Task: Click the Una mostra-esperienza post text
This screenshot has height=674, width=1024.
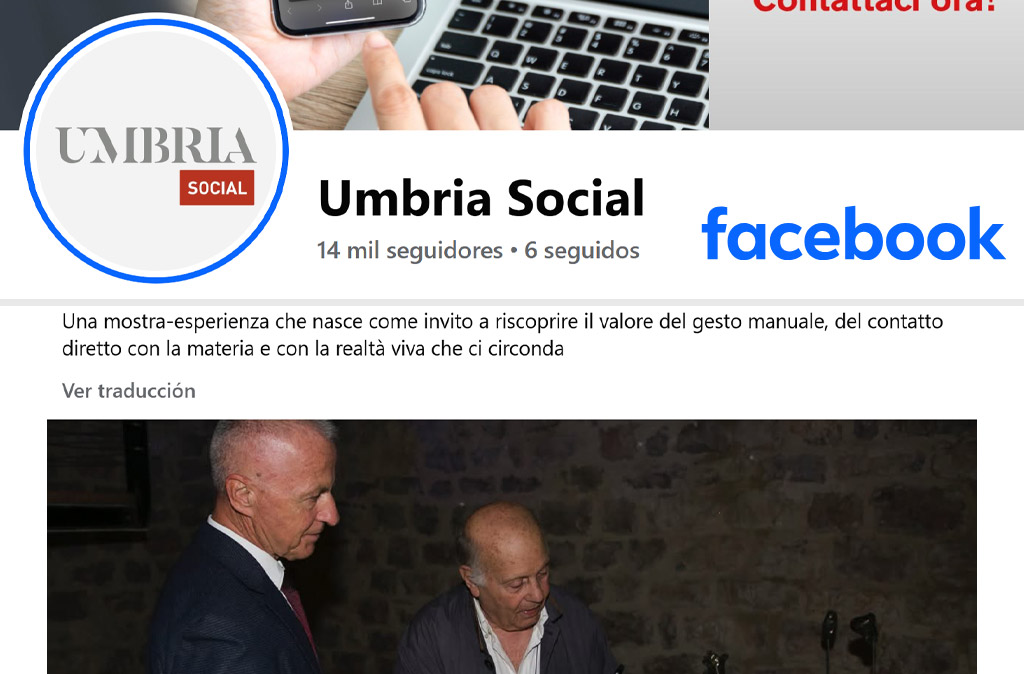Action: pyautogui.click(x=502, y=335)
